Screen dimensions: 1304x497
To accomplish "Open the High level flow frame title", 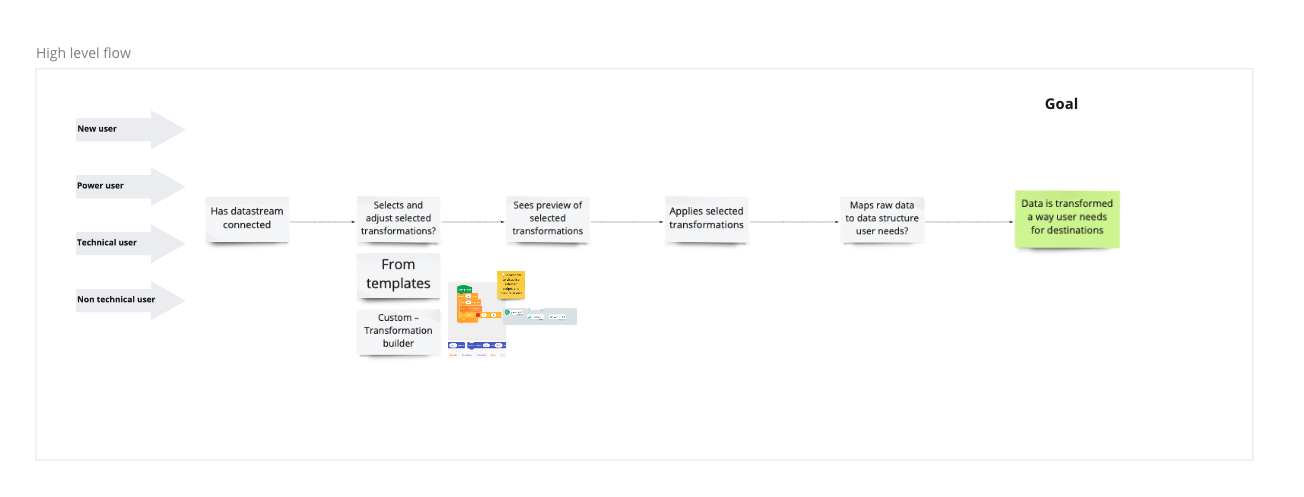I will pyautogui.click(x=83, y=53).
